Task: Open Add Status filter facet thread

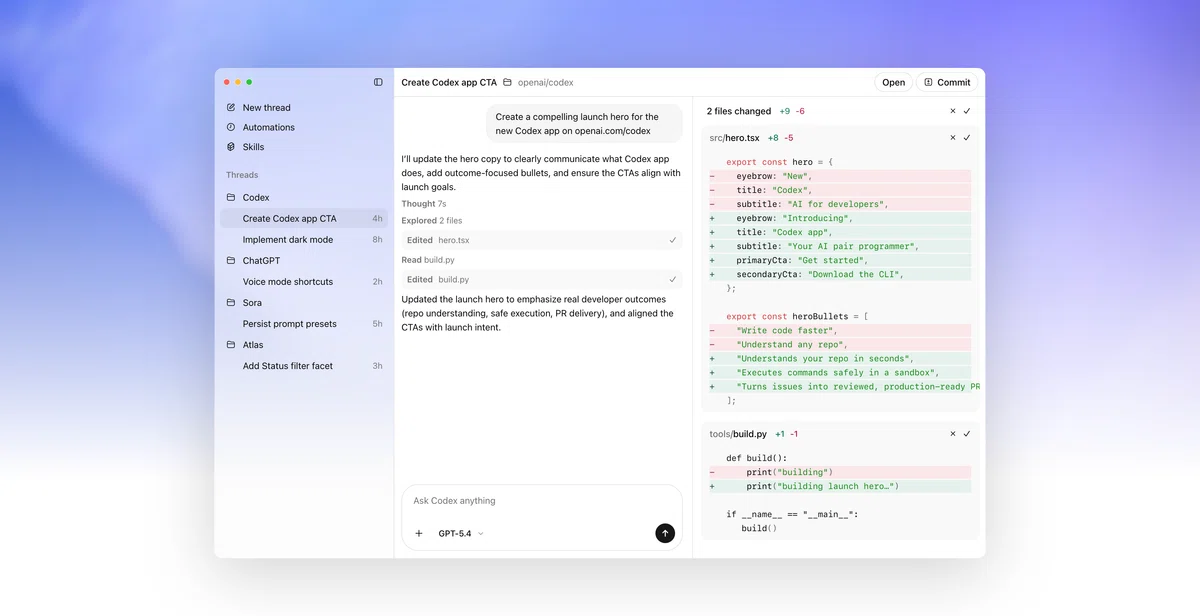Action: click(x=305, y=366)
